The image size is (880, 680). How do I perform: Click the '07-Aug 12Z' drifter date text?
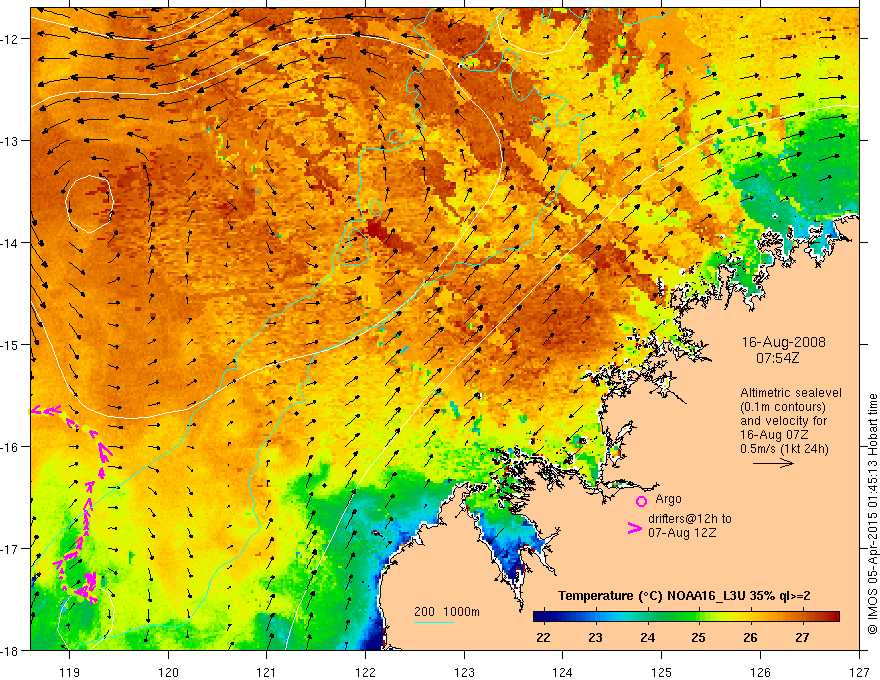[682, 533]
